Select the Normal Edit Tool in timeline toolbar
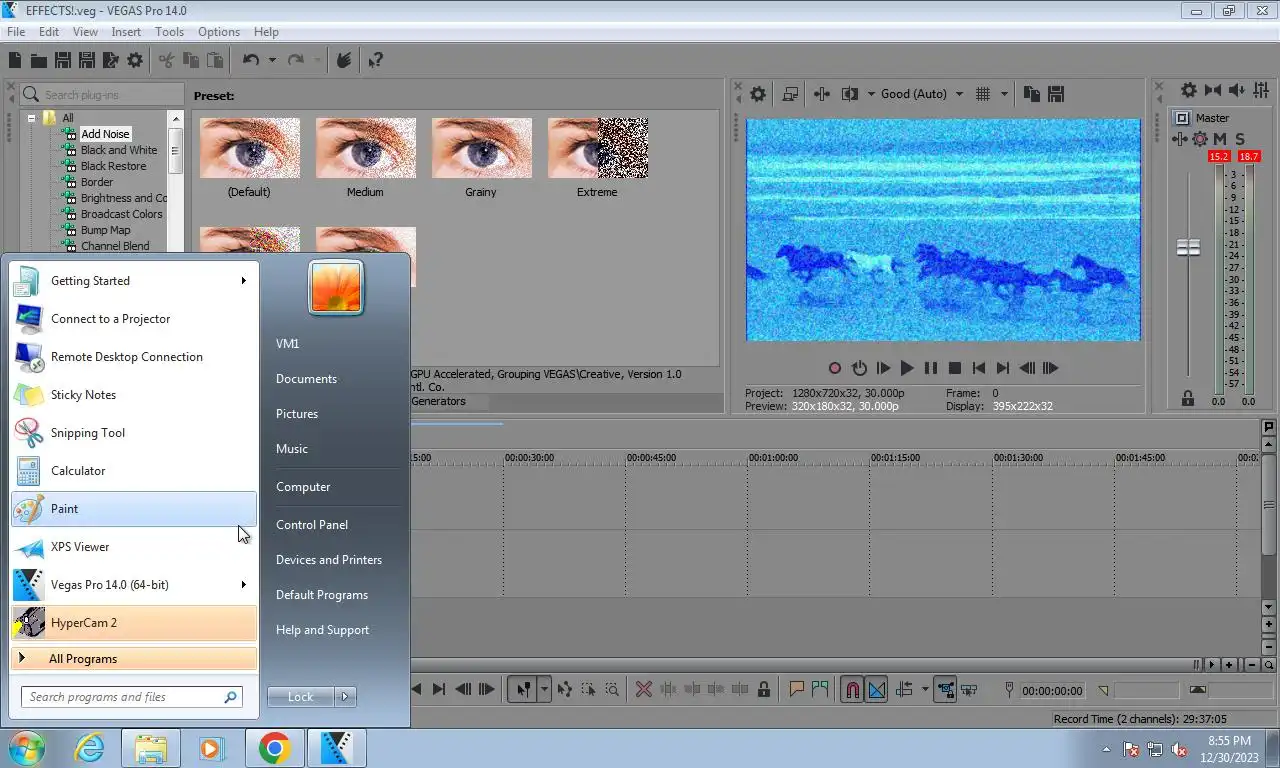 (x=523, y=689)
